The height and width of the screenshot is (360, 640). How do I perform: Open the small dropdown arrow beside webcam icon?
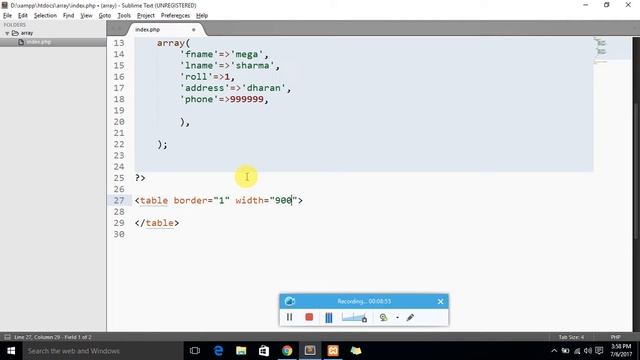(397, 318)
